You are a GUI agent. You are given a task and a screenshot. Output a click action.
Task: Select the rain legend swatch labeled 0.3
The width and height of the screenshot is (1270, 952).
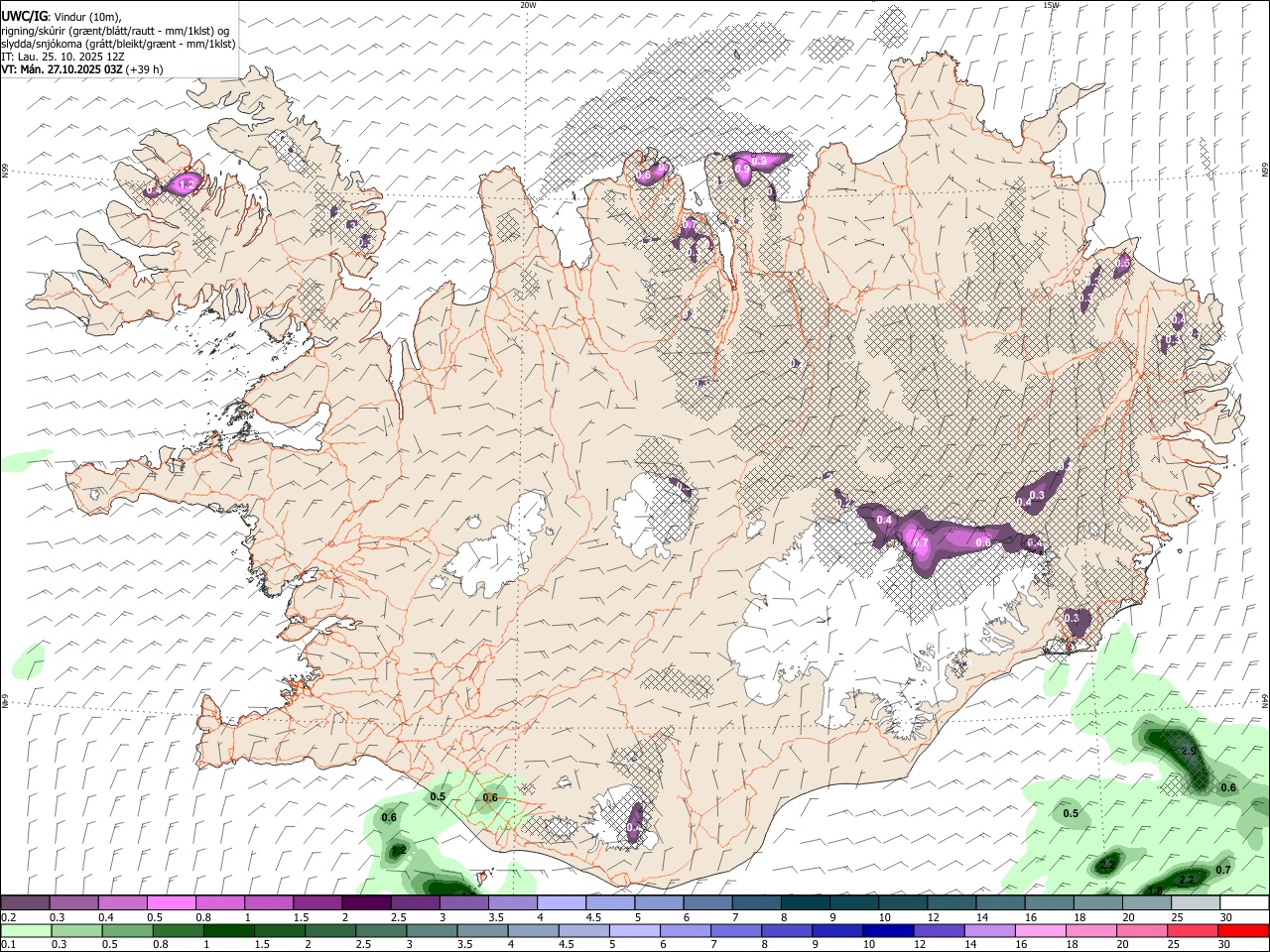coord(76,930)
